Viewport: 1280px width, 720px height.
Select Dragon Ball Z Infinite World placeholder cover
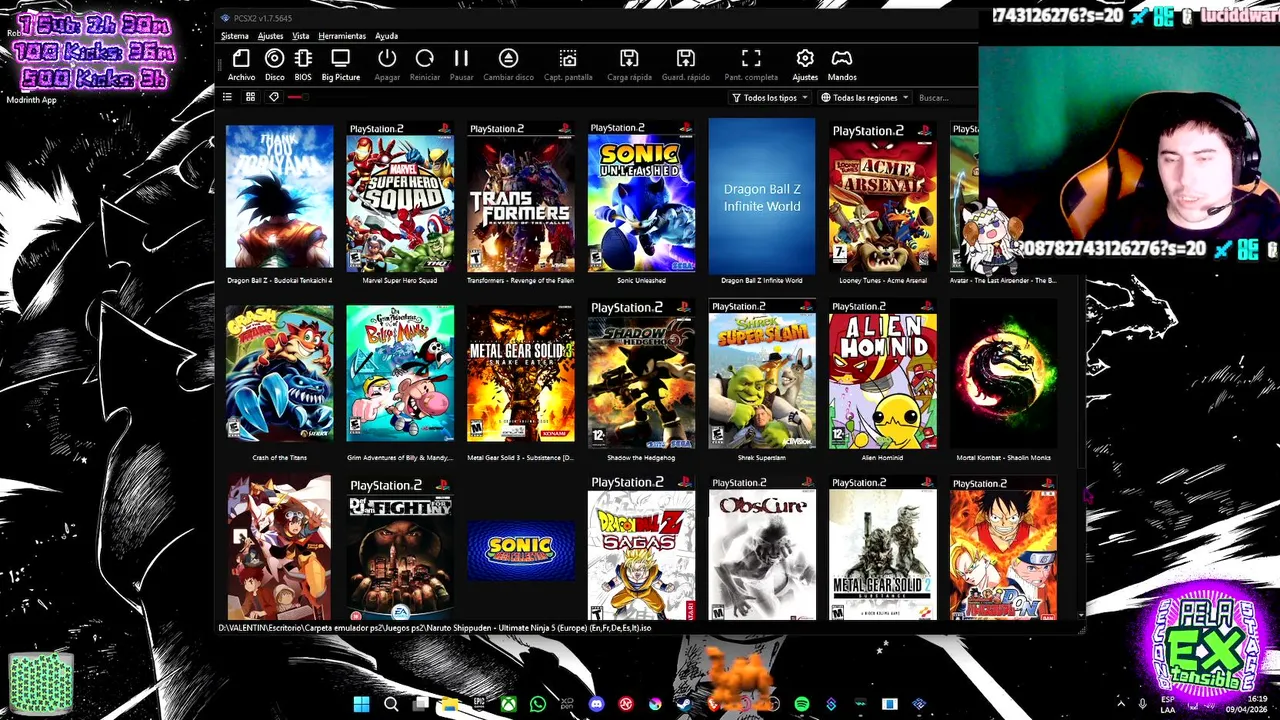(x=762, y=197)
